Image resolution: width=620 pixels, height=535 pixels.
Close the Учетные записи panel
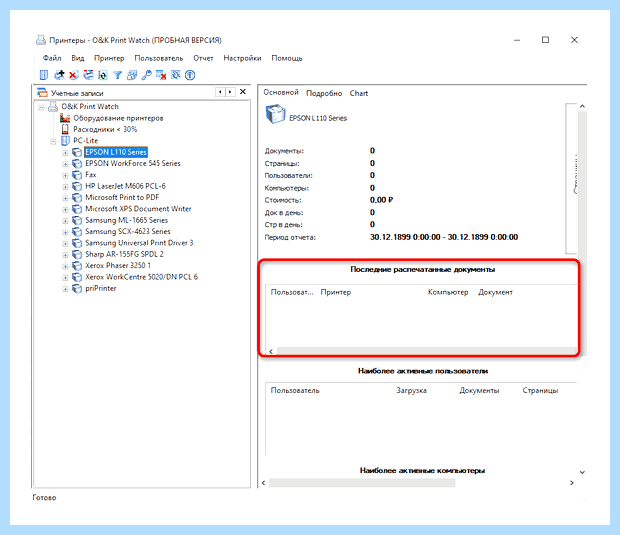[243, 92]
